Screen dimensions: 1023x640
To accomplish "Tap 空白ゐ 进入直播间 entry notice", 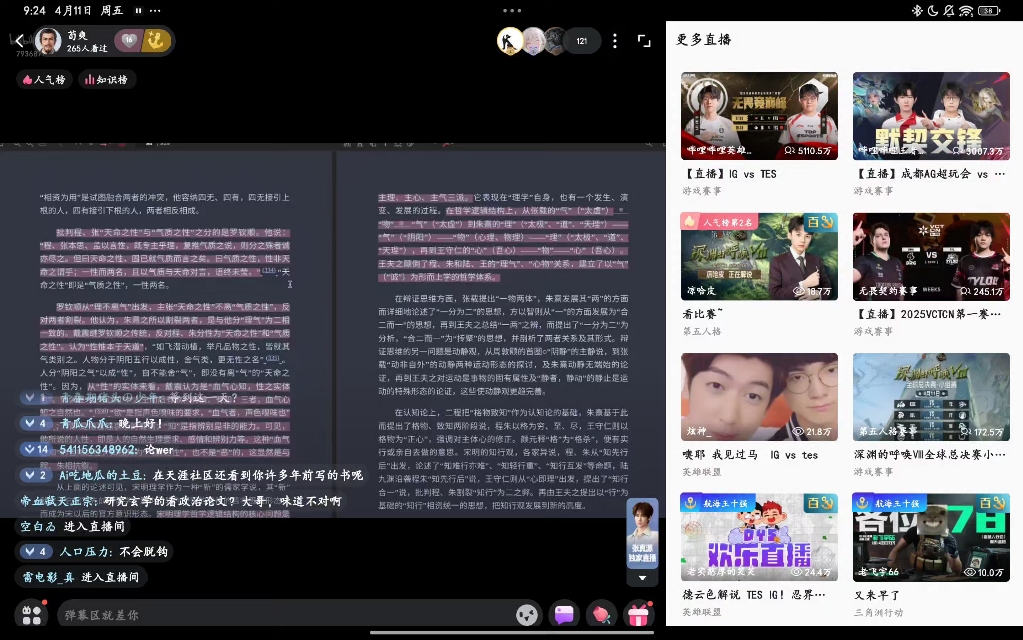I will [x=72, y=526].
